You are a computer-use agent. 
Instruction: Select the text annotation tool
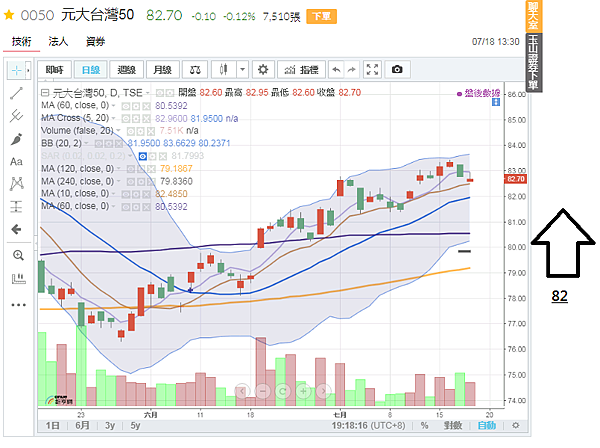[x=16, y=161]
